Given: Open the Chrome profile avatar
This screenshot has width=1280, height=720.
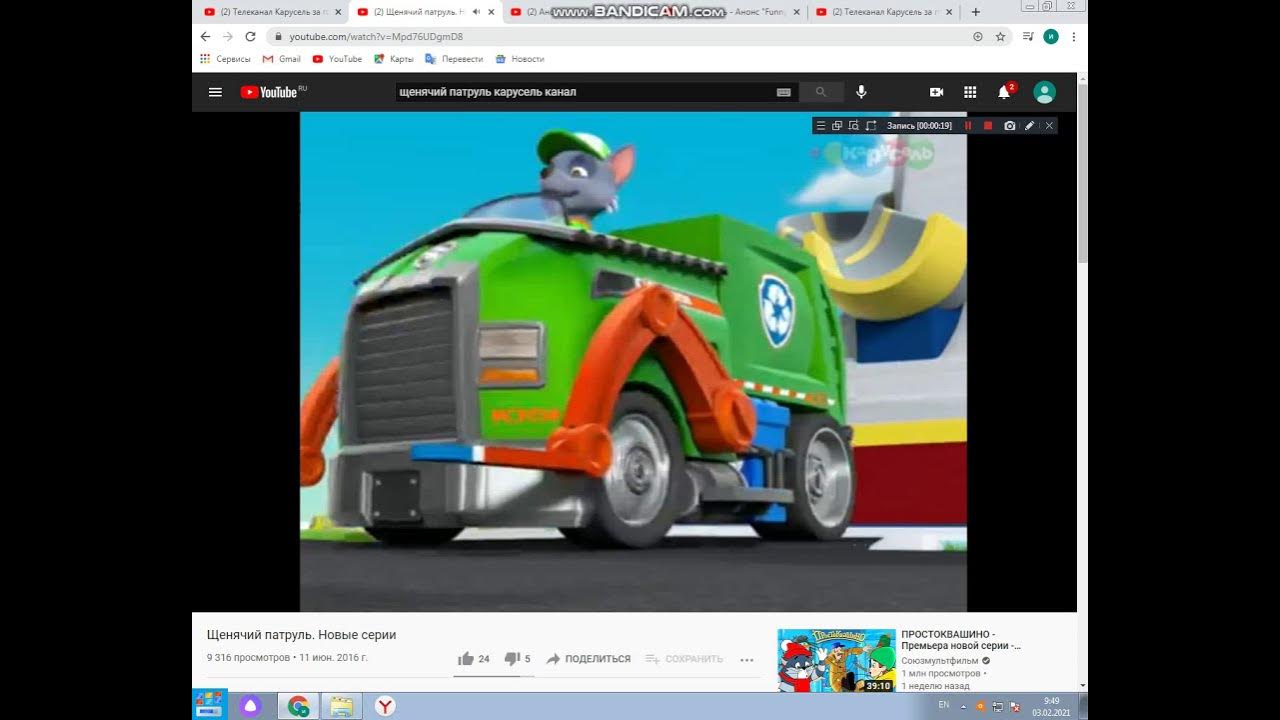Looking at the screenshot, I should [1051, 36].
